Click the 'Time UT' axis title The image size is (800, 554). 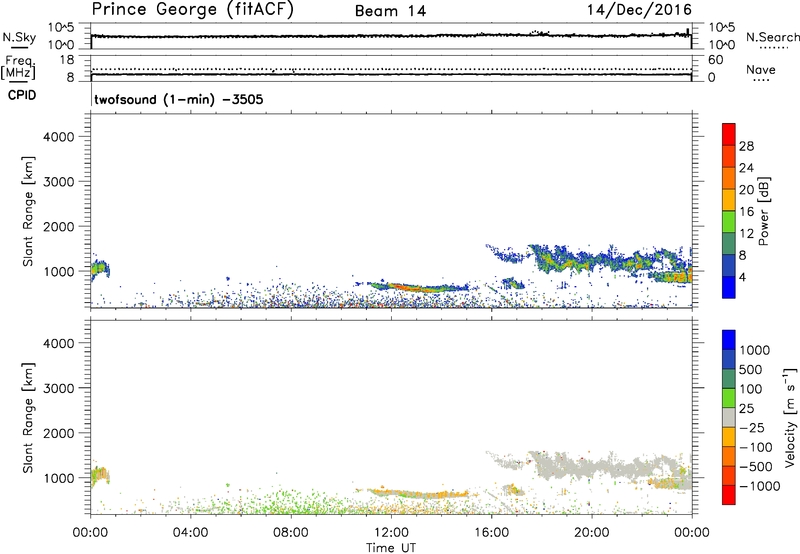click(391, 548)
